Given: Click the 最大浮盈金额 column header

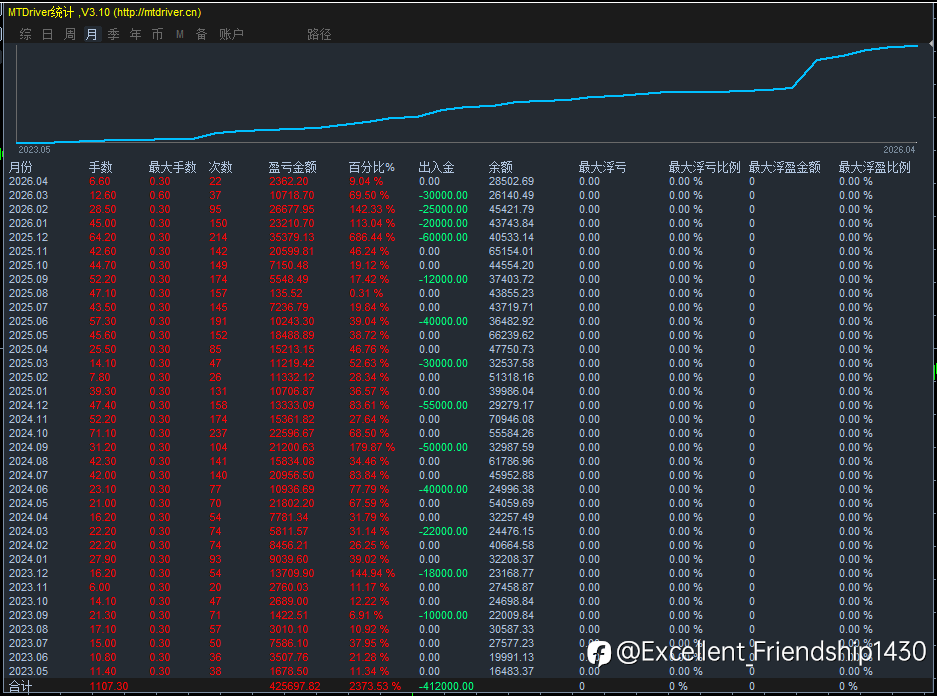Looking at the screenshot, I should (x=785, y=167).
